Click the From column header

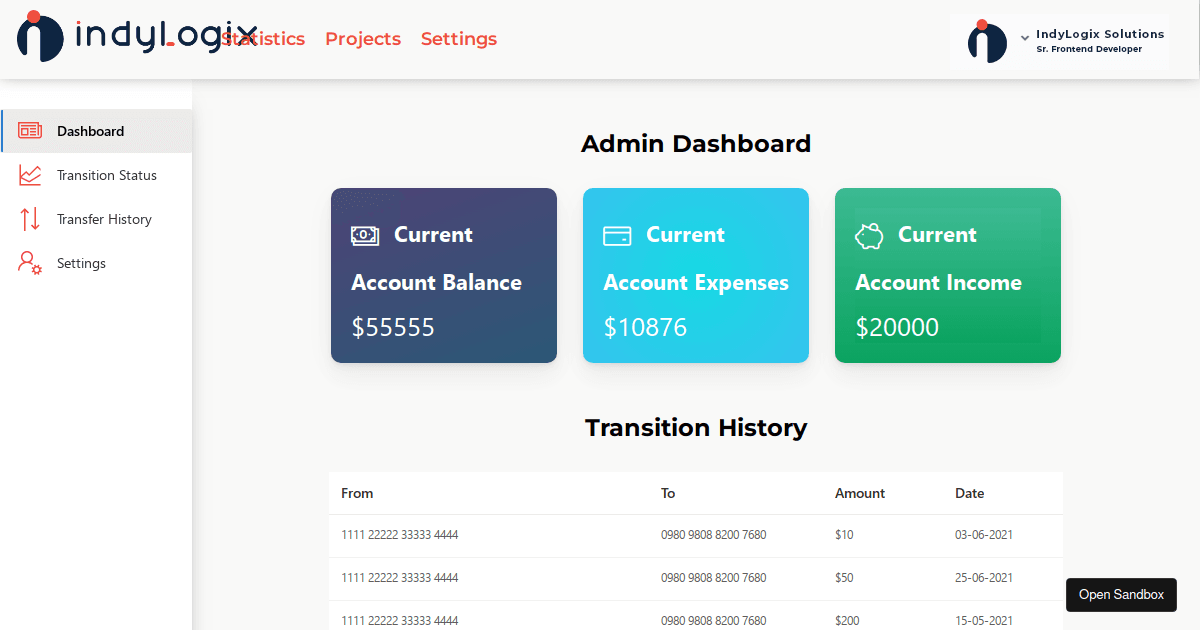(357, 493)
